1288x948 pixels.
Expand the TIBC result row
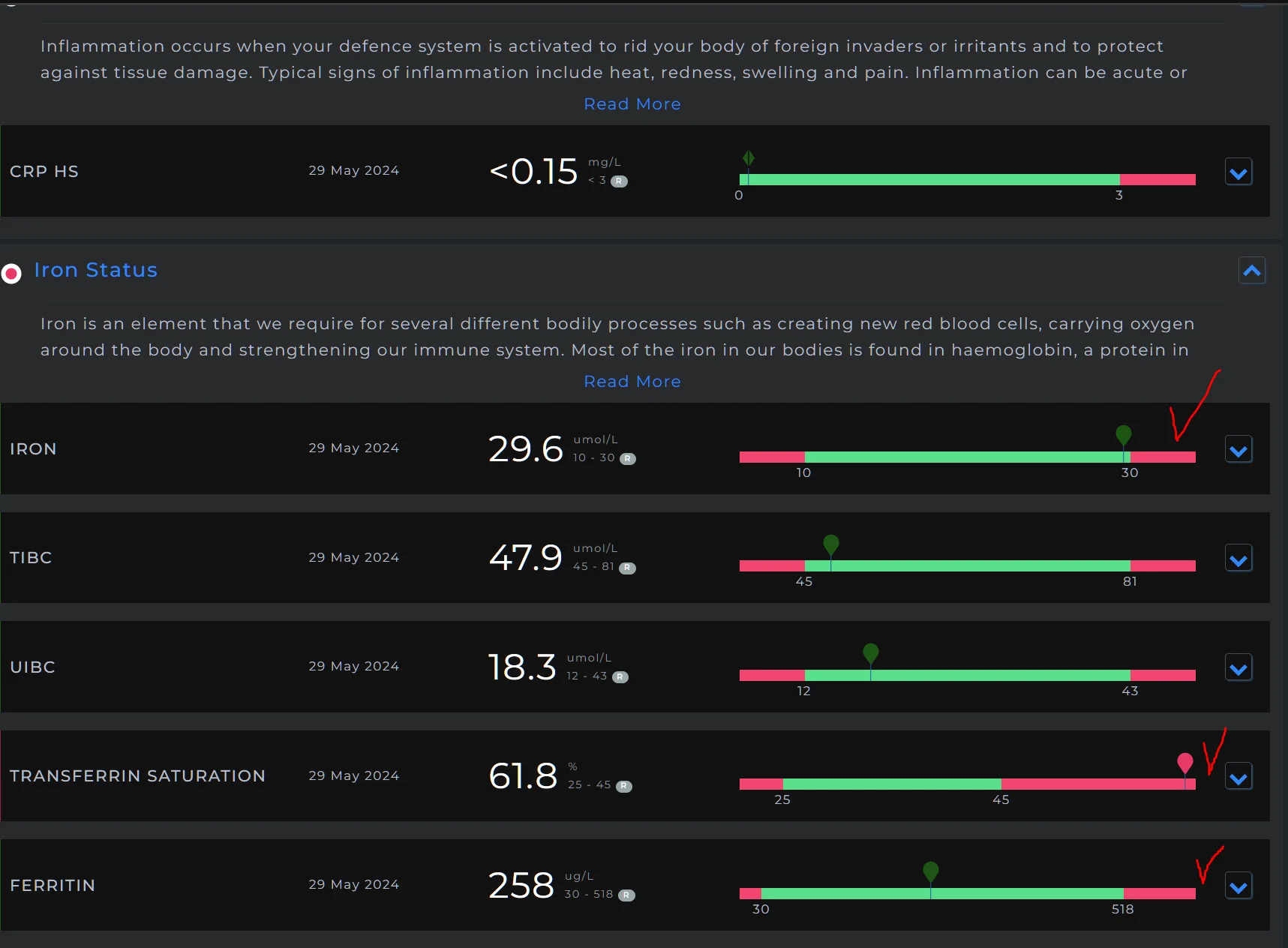tap(1238, 559)
